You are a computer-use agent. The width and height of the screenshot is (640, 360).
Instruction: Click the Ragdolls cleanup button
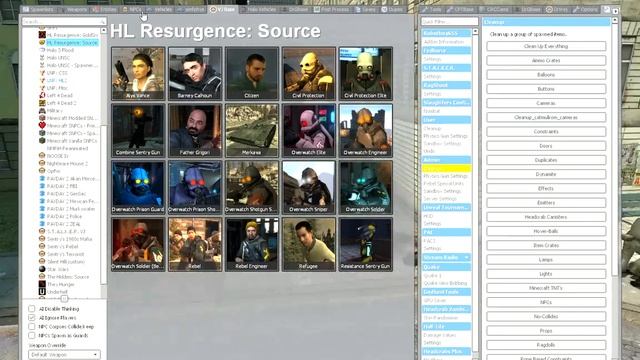click(x=546, y=345)
